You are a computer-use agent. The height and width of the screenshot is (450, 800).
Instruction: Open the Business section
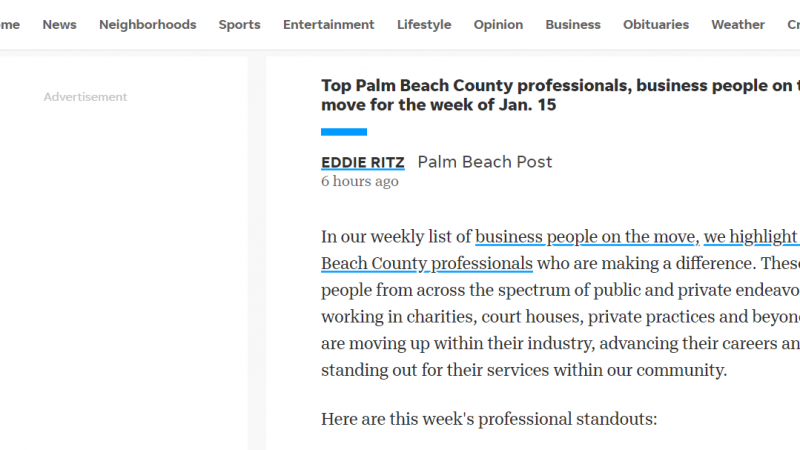[573, 24]
